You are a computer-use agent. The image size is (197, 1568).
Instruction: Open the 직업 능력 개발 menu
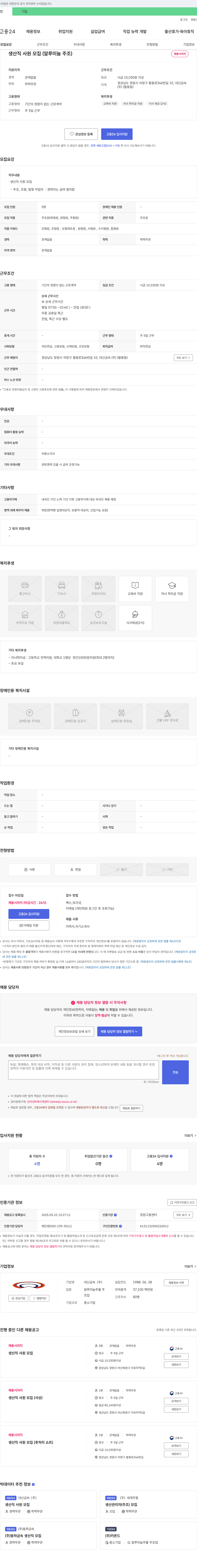(x=135, y=32)
